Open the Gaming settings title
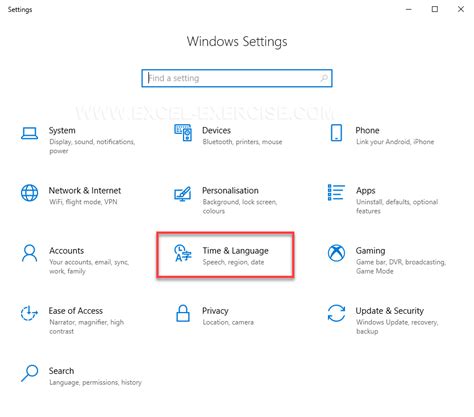 (370, 251)
